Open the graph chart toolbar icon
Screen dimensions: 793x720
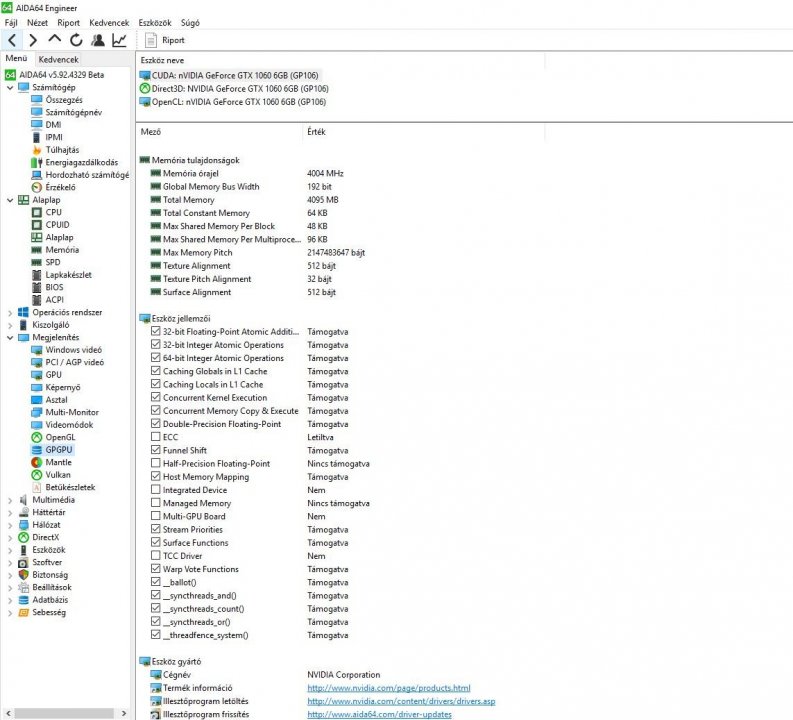pyautogui.click(x=119, y=40)
